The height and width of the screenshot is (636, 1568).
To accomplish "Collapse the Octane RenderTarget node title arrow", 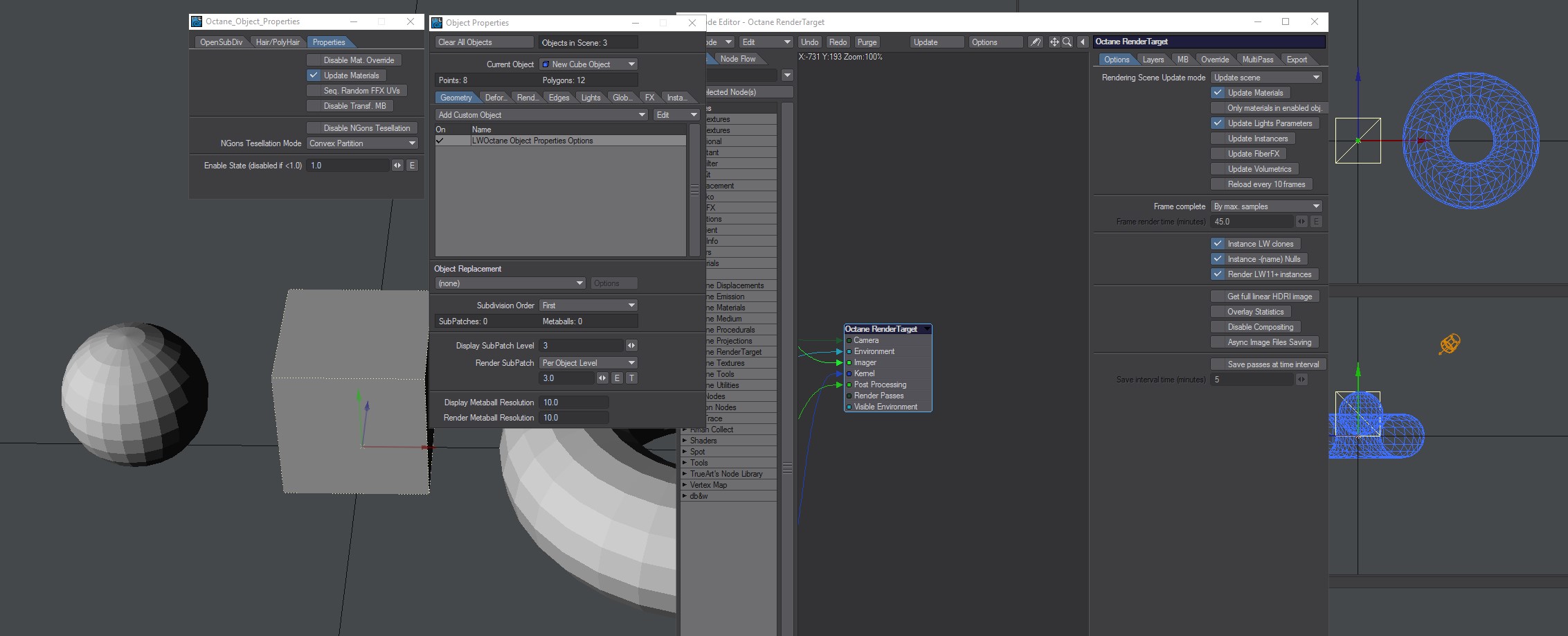I will pyautogui.click(x=927, y=329).
